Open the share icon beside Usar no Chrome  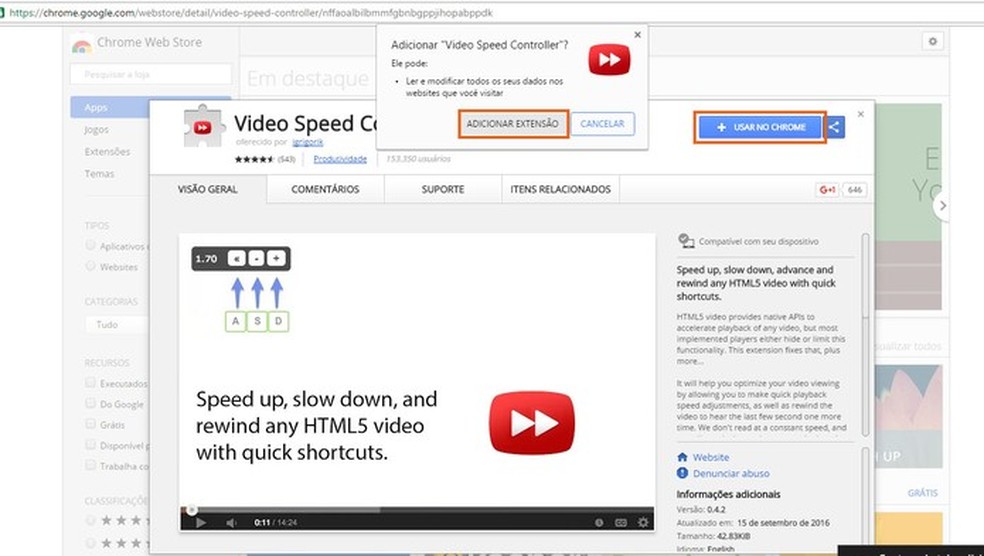(x=834, y=127)
